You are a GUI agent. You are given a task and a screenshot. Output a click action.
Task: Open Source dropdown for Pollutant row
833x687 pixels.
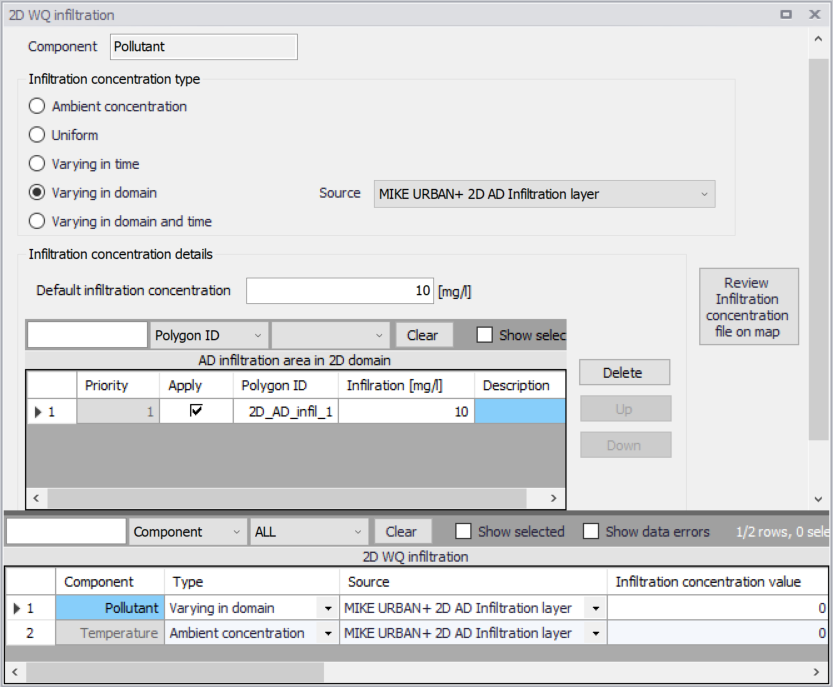pos(596,608)
